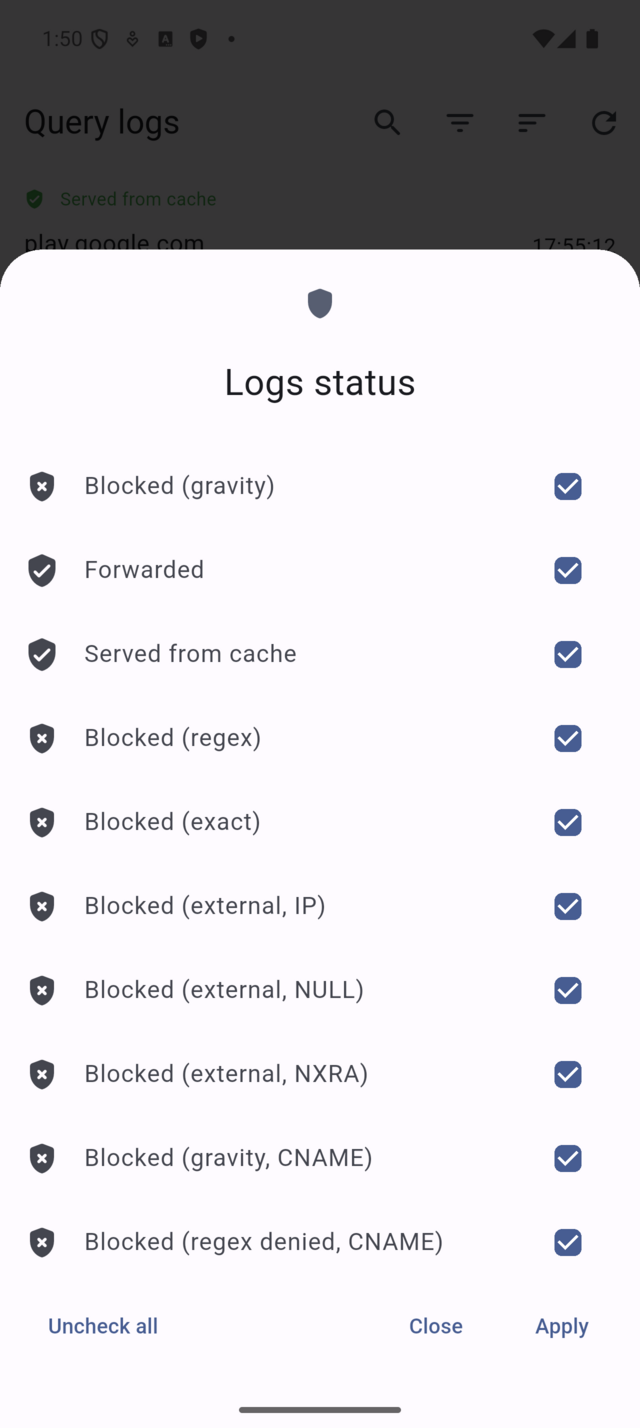Select the Blocked (external, IP) row label
Image resolution: width=640 pixels, height=1428 pixels.
(205, 906)
